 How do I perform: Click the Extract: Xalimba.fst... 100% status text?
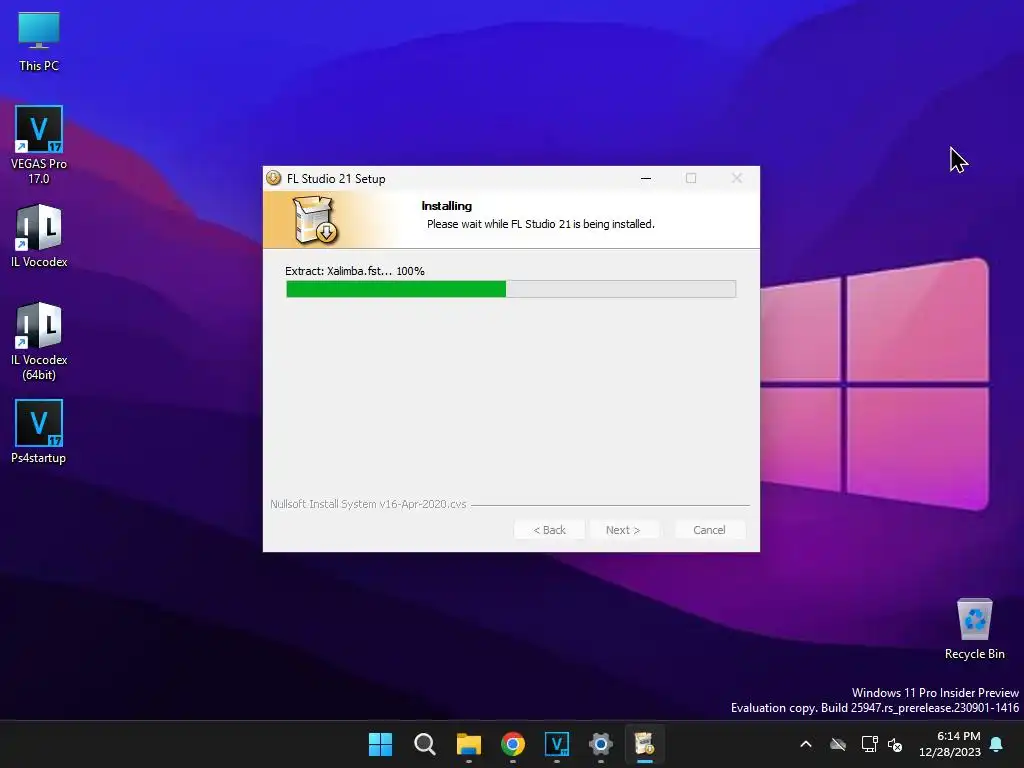[x=355, y=271]
